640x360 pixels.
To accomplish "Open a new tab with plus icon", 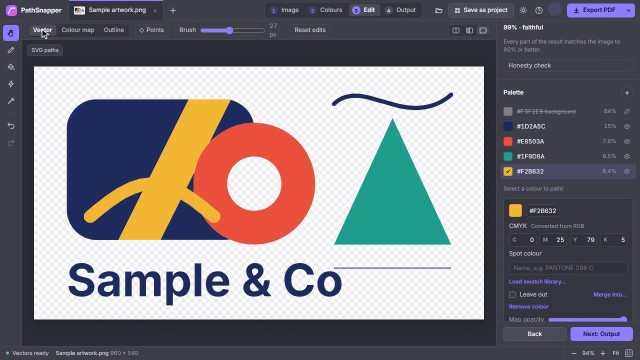I will click(x=173, y=11).
